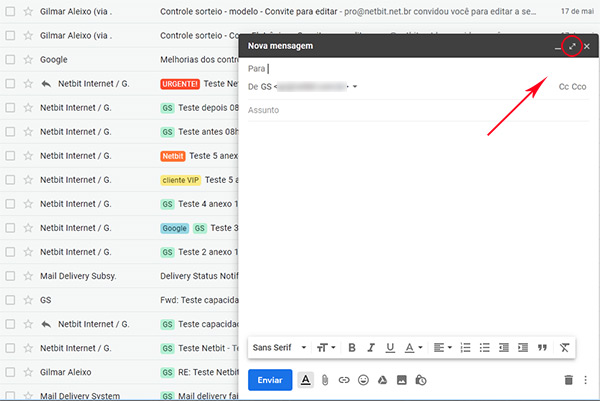Viewport: 600px width, 401px height.
Task: Select checkbox for Fwd: Teste capacida email
Action: [x=10, y=300]
